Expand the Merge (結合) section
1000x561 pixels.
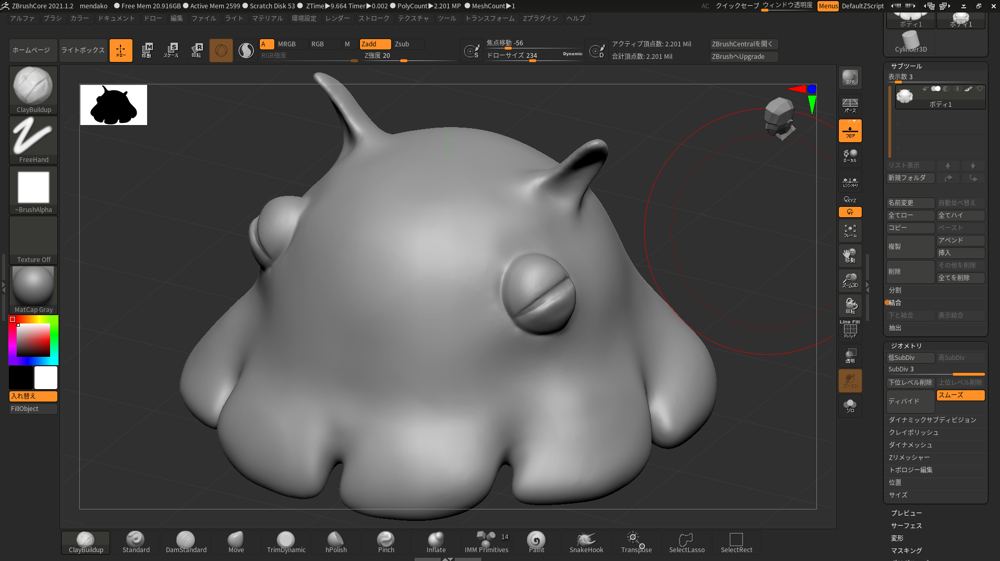point(895,303)
